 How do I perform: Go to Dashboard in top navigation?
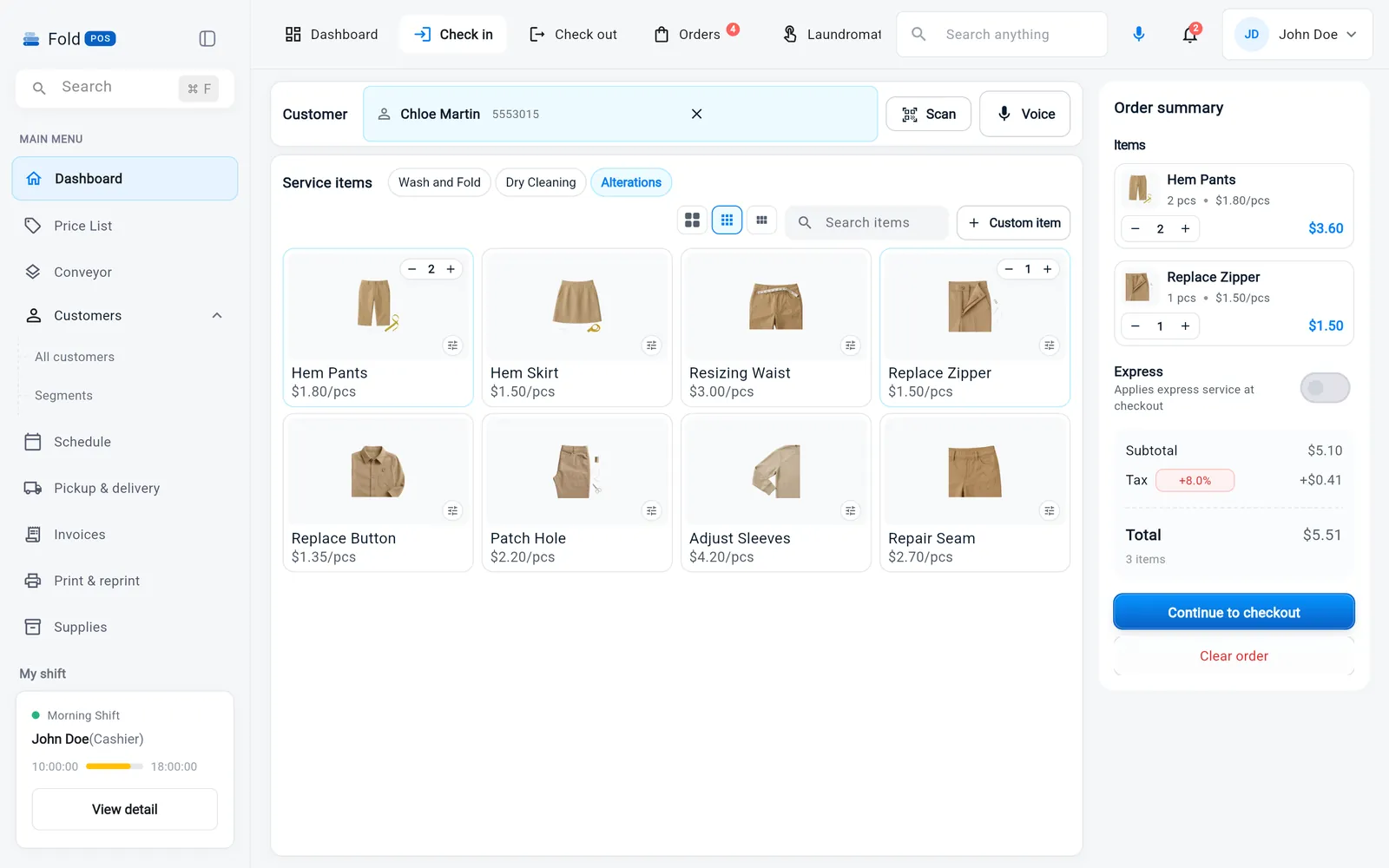click(x=332, y=34)
